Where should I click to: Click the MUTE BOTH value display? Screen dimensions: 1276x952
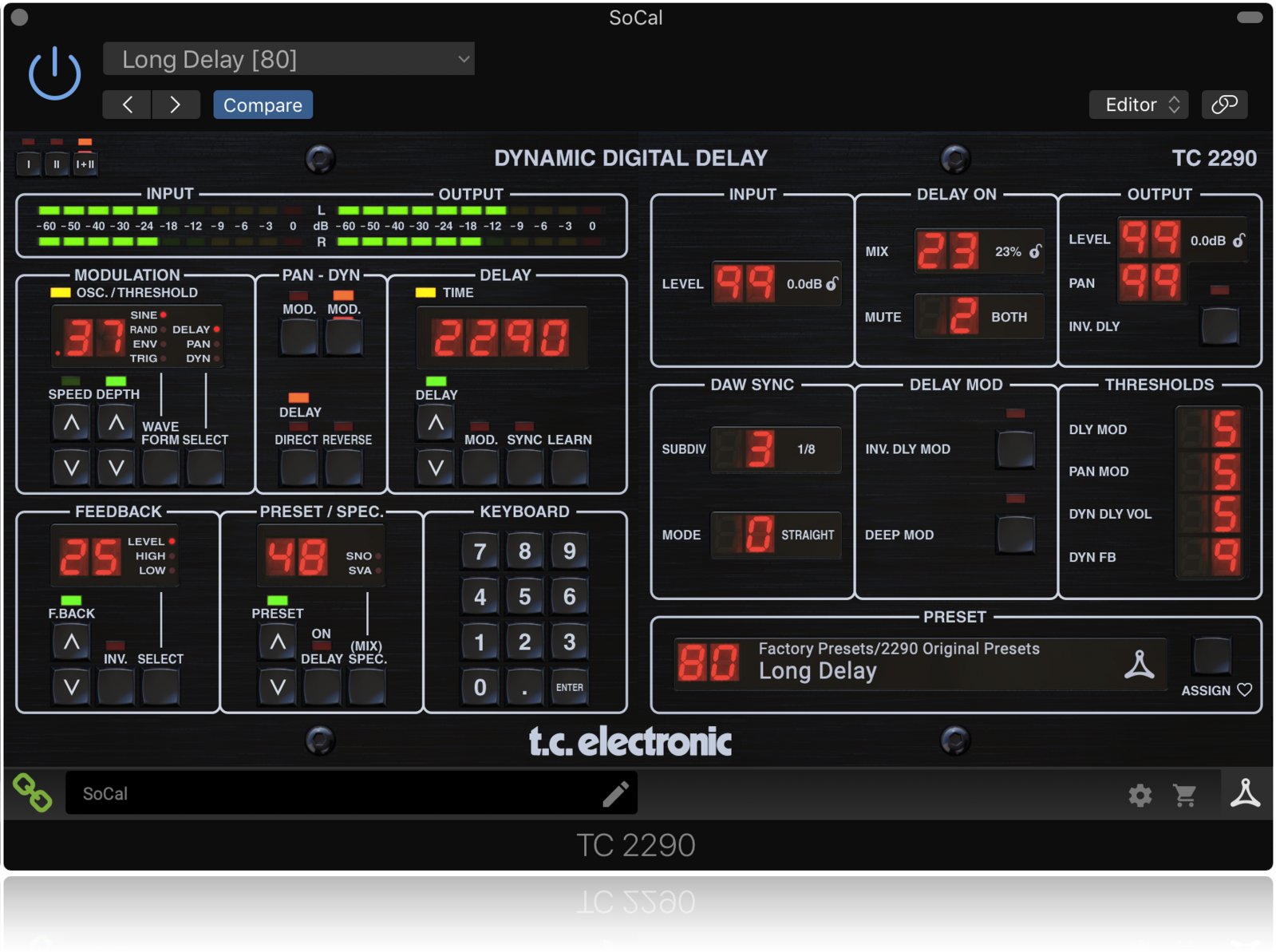[979, 317]
